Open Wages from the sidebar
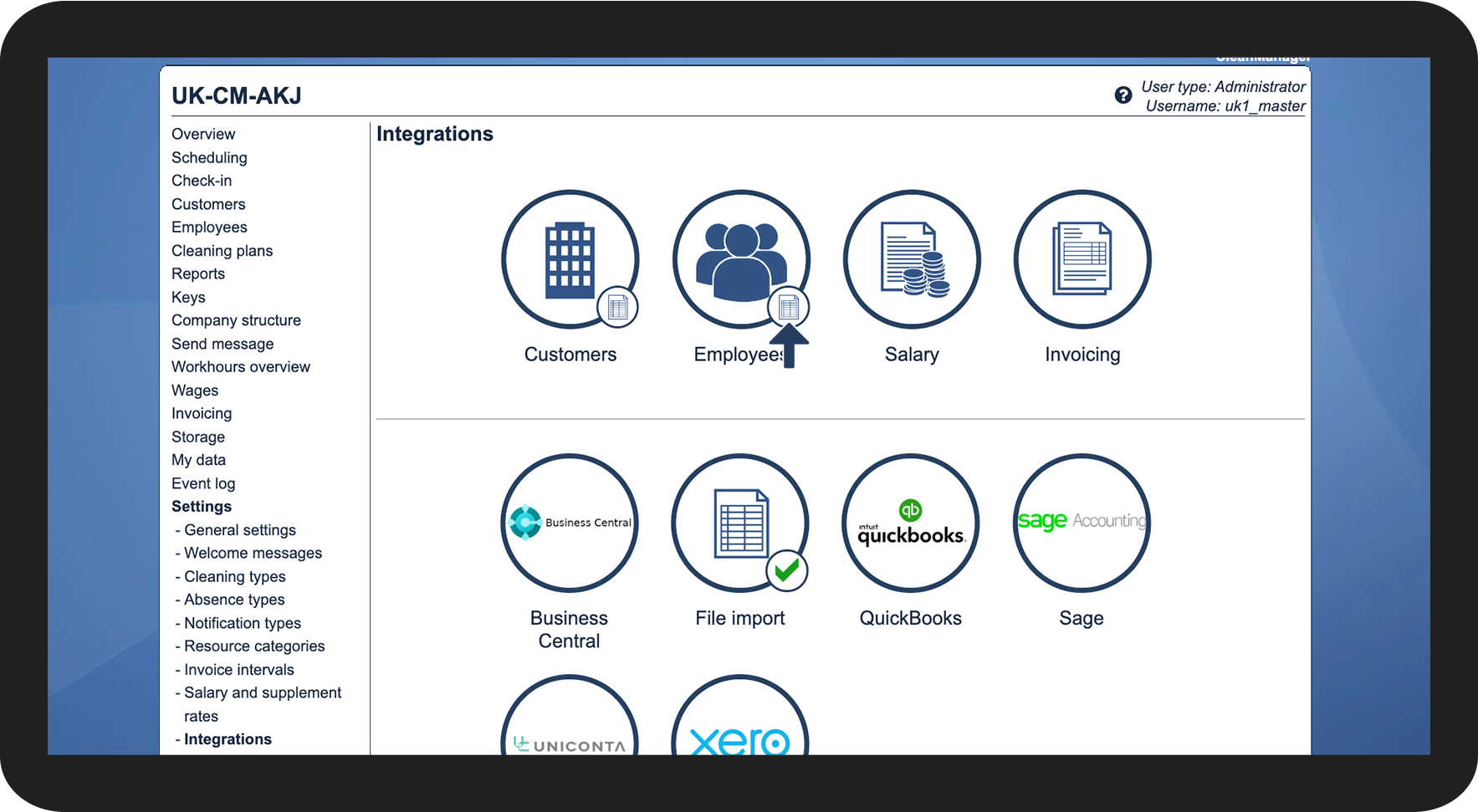The image size is (1478, 812). 195,391
